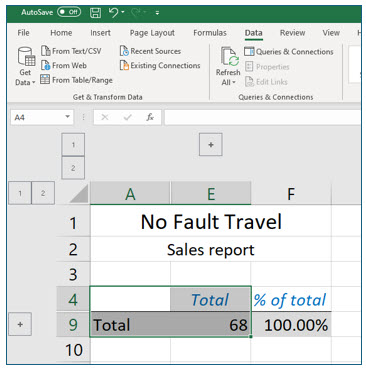366x370 pixels.
Task: Click the Enter checkmark formula bar icon
Action: click(127, 117)
